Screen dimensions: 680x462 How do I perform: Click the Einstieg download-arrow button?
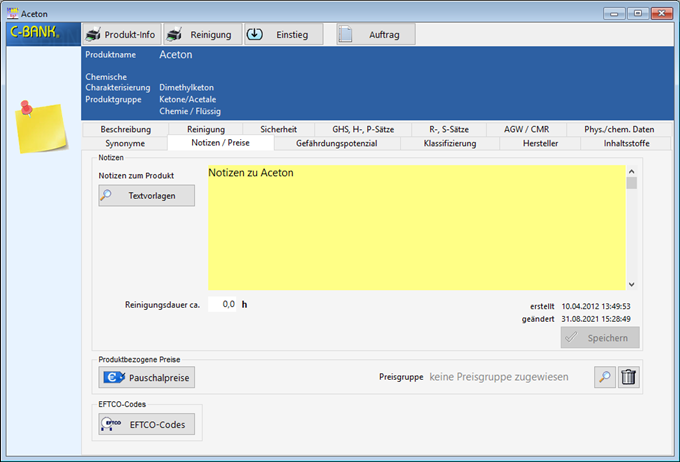click(x=283, y=34)
